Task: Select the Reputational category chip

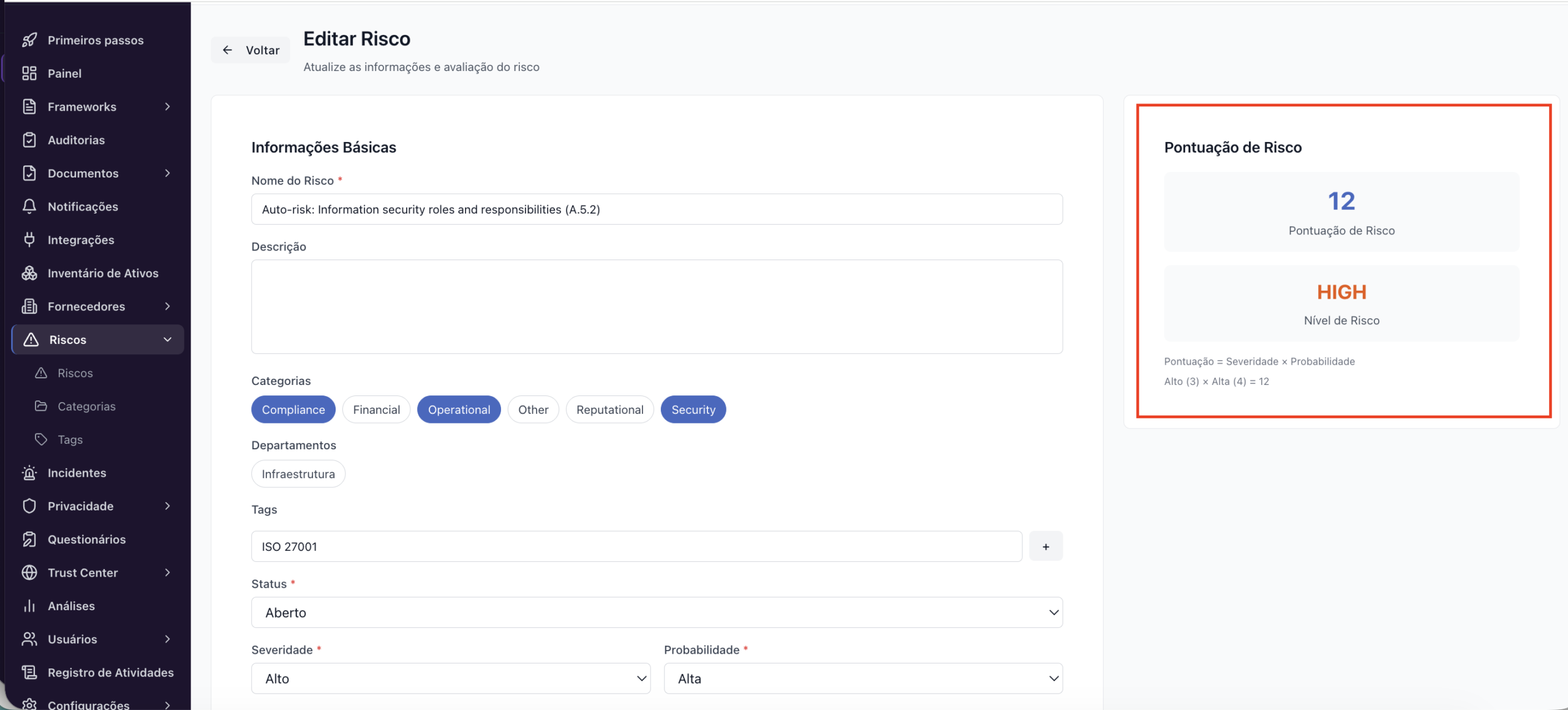Action: click(610, 409)
